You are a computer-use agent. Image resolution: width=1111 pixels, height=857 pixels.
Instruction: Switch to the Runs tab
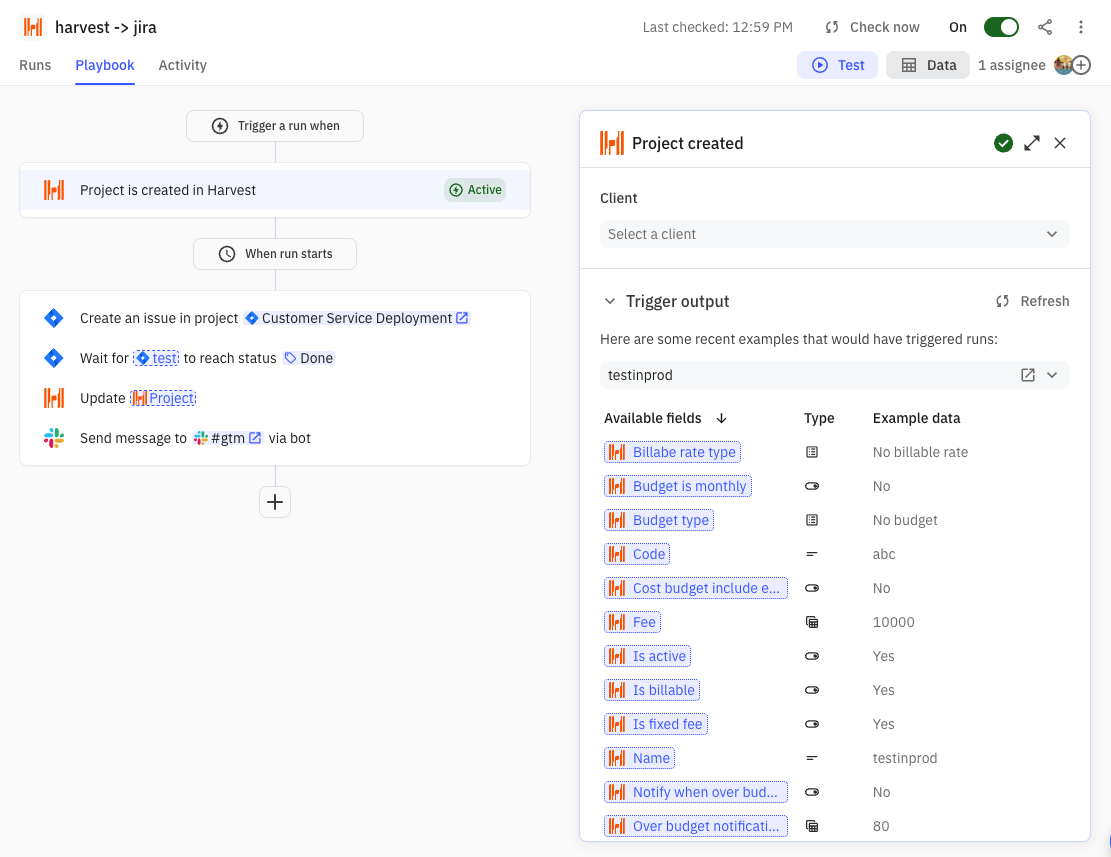(x=35, y=65)
